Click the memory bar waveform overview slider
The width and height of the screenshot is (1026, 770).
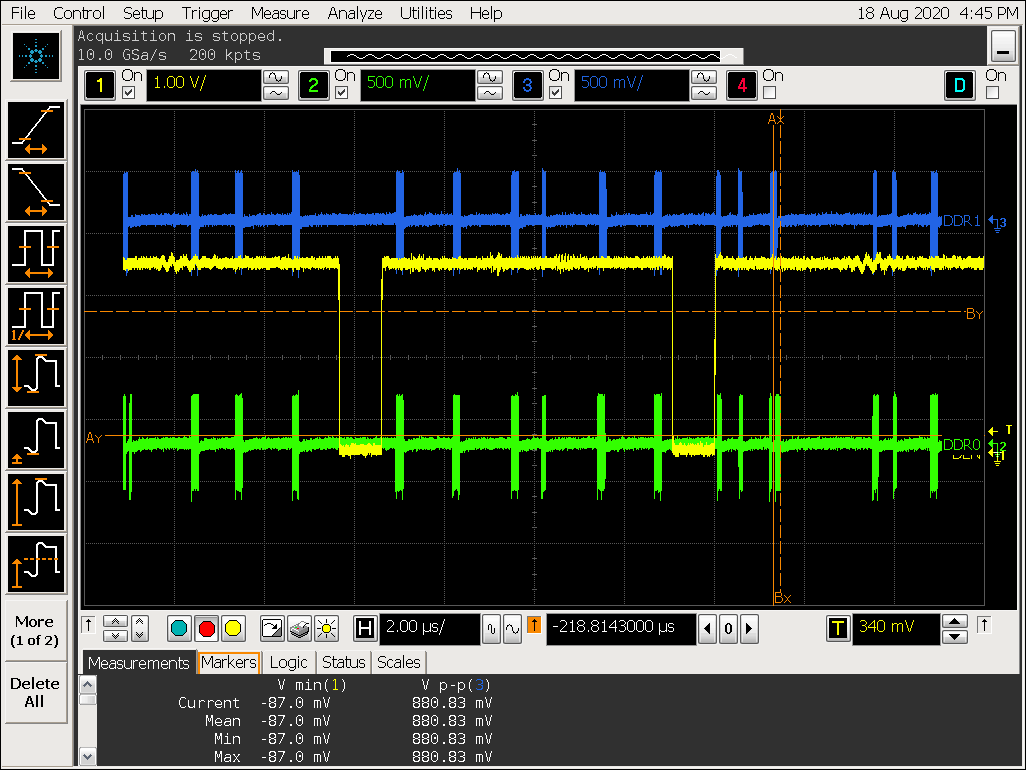click(x=533, y=56)
